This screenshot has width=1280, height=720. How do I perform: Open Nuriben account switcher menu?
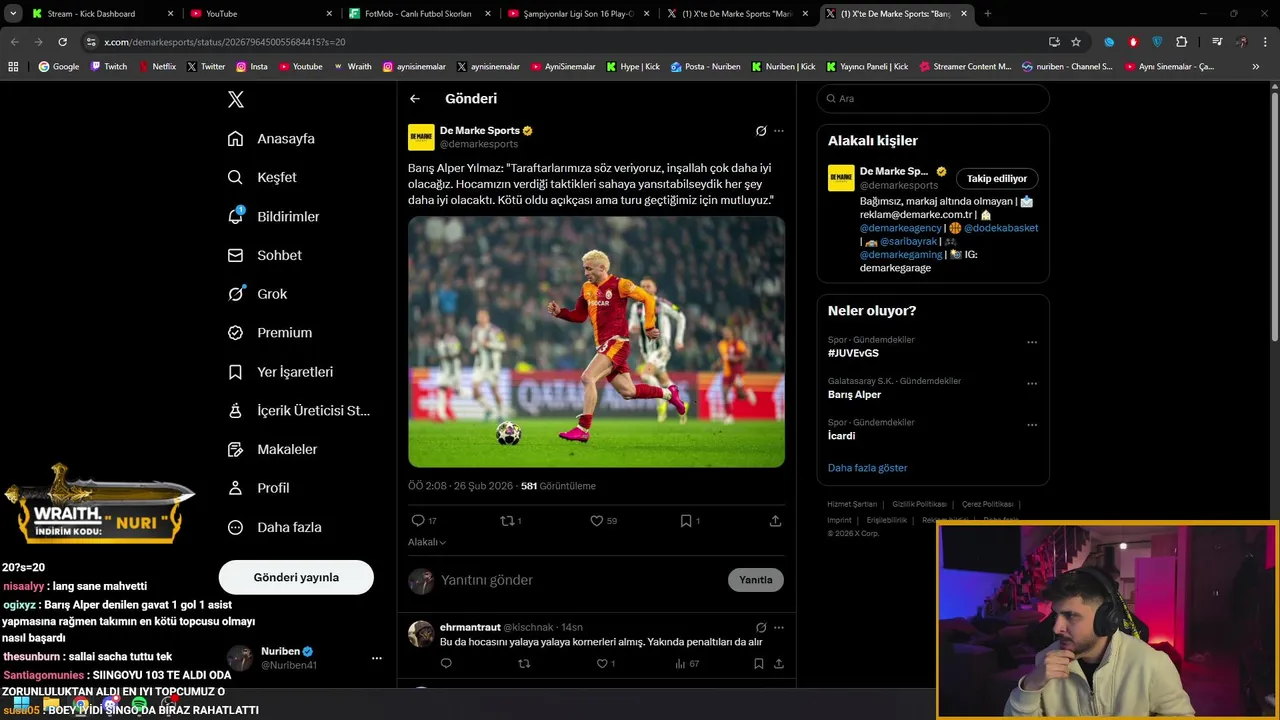click(x=377, y=658)
